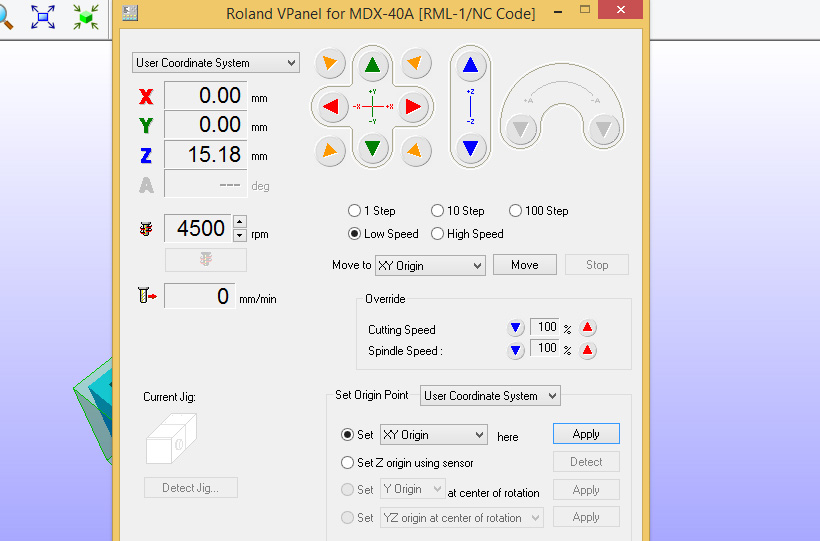Open the 'YZ origin at center of rotation' dropdown
The width and height of the screenshot is (820, 541).
tap(462, 517)
